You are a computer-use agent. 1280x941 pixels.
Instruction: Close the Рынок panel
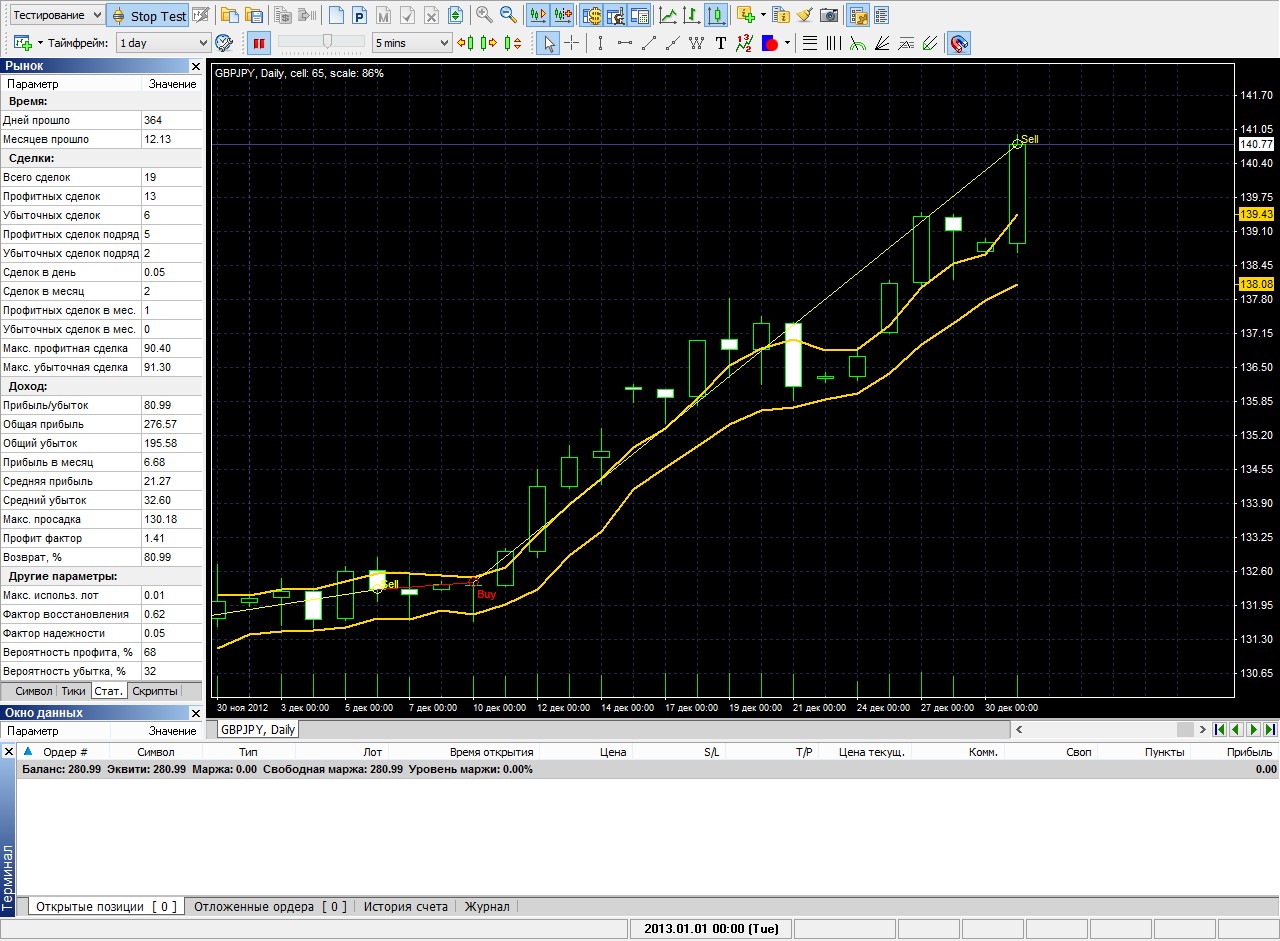click(x=195, y=66)
